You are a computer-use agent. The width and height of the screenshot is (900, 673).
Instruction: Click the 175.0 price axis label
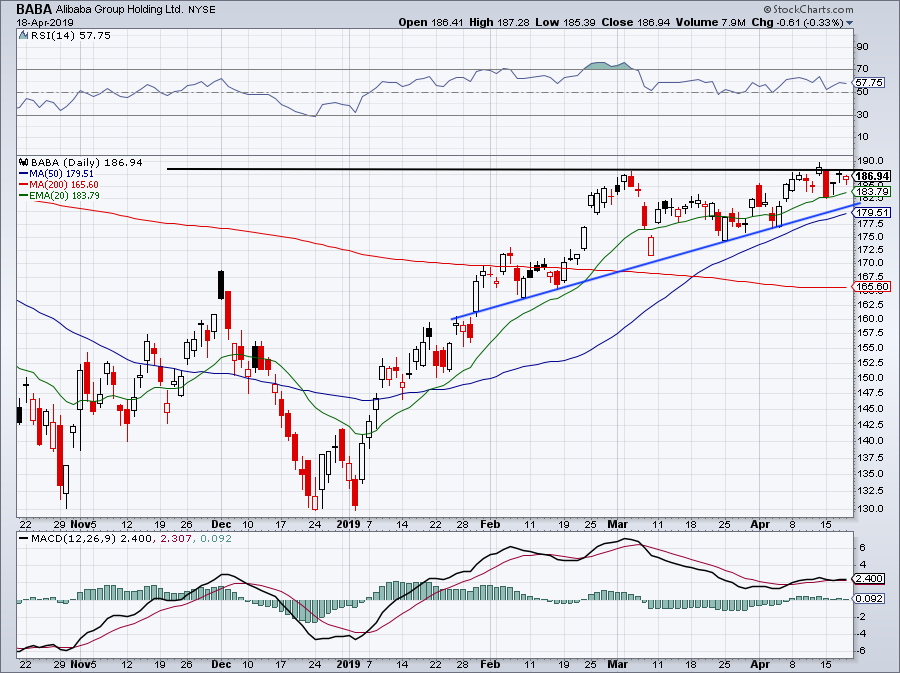pos(871,236)
